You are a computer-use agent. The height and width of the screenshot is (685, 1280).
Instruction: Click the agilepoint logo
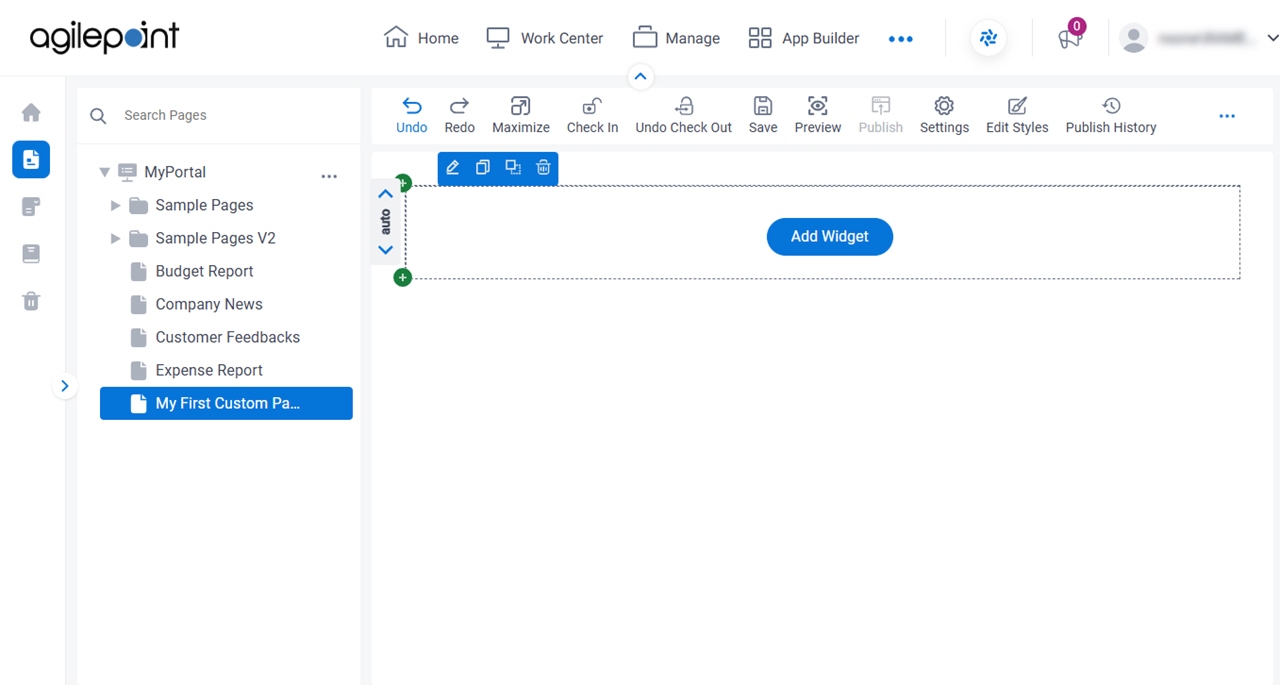(104, 38)
